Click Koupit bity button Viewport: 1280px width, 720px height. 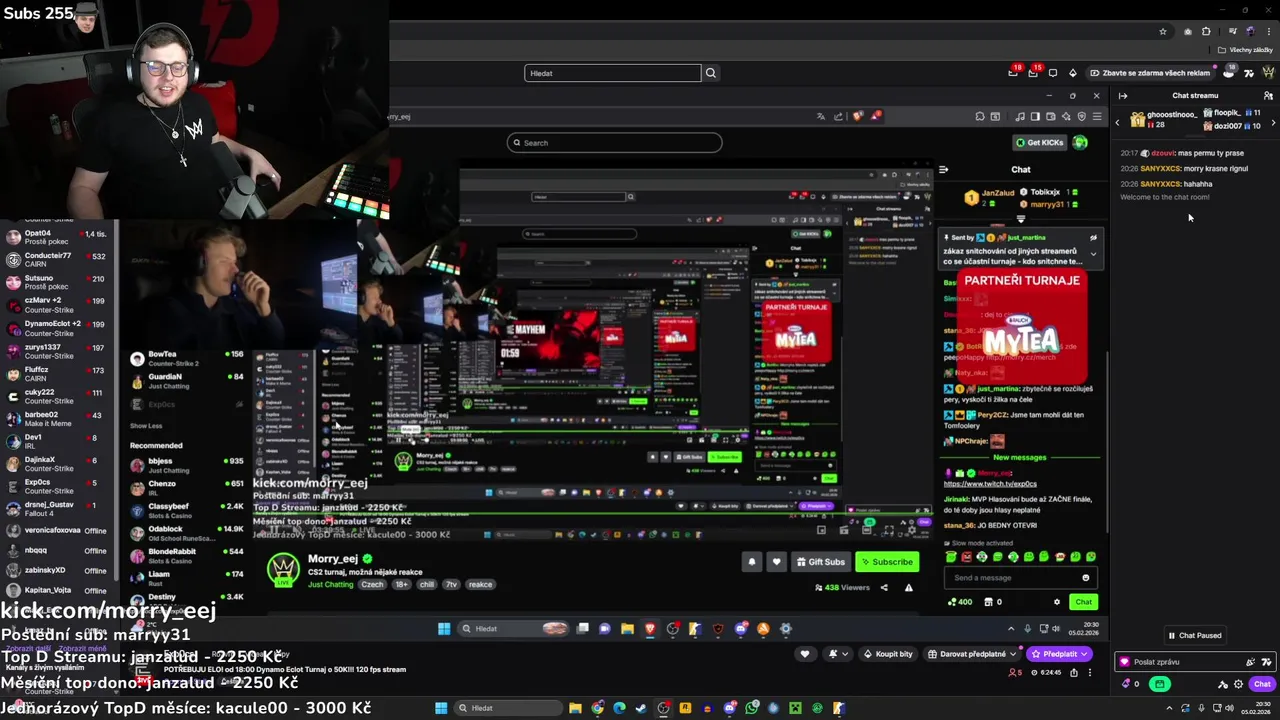pos(888,654)
